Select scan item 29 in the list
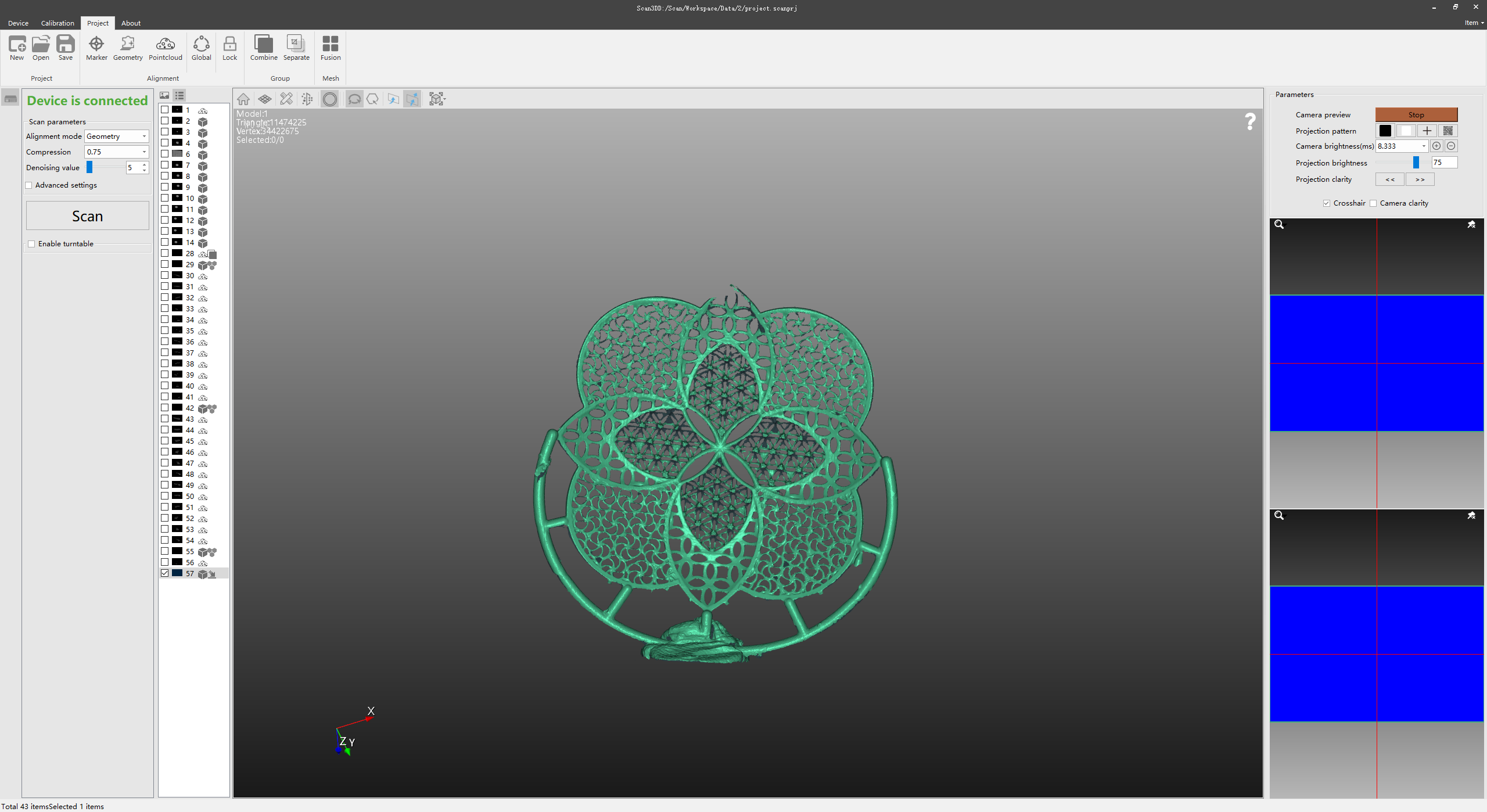1487x812 pixels. [x=194, y=264]
